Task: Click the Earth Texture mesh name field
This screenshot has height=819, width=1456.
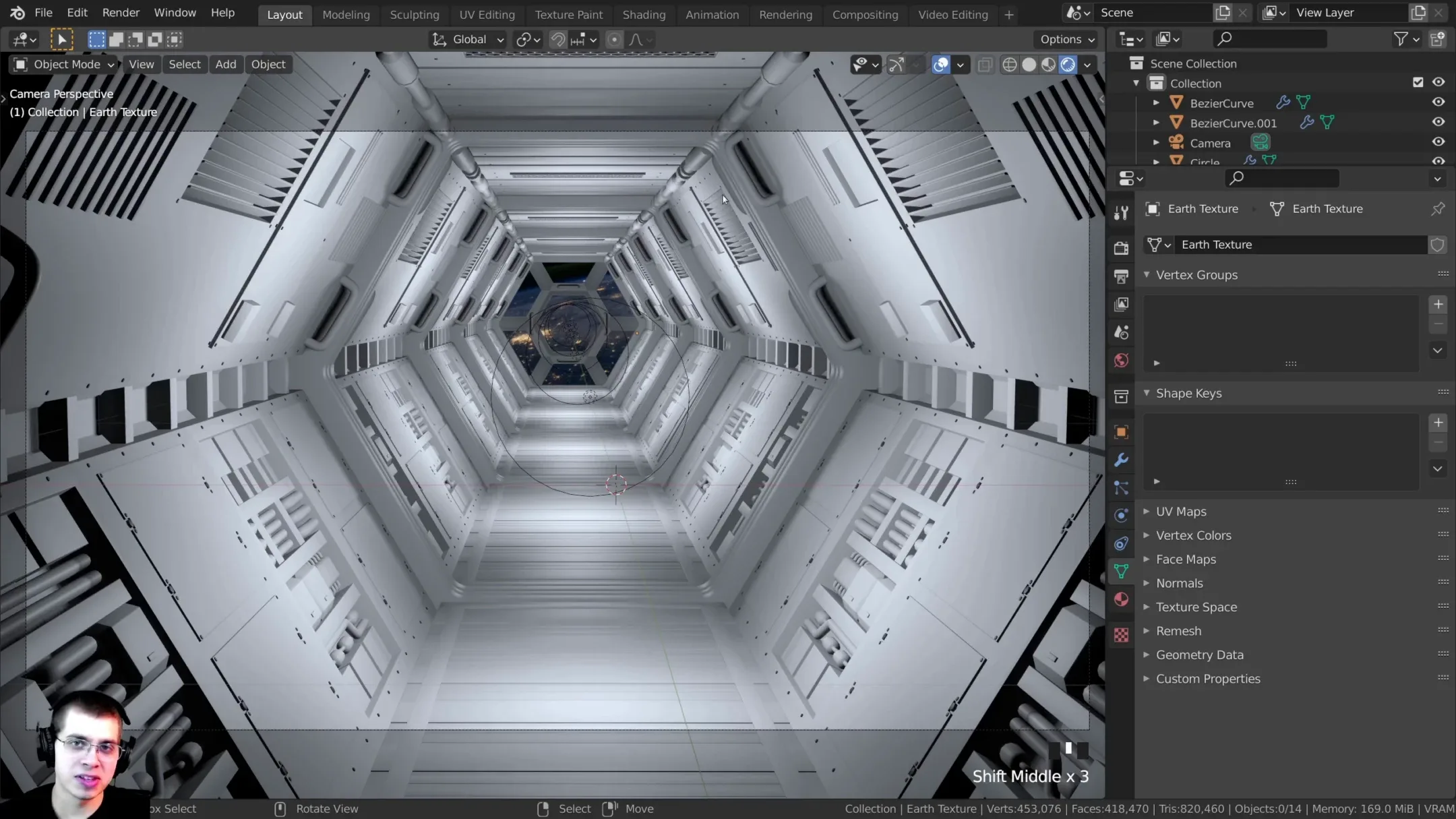Action: (x=1301, y=244)
